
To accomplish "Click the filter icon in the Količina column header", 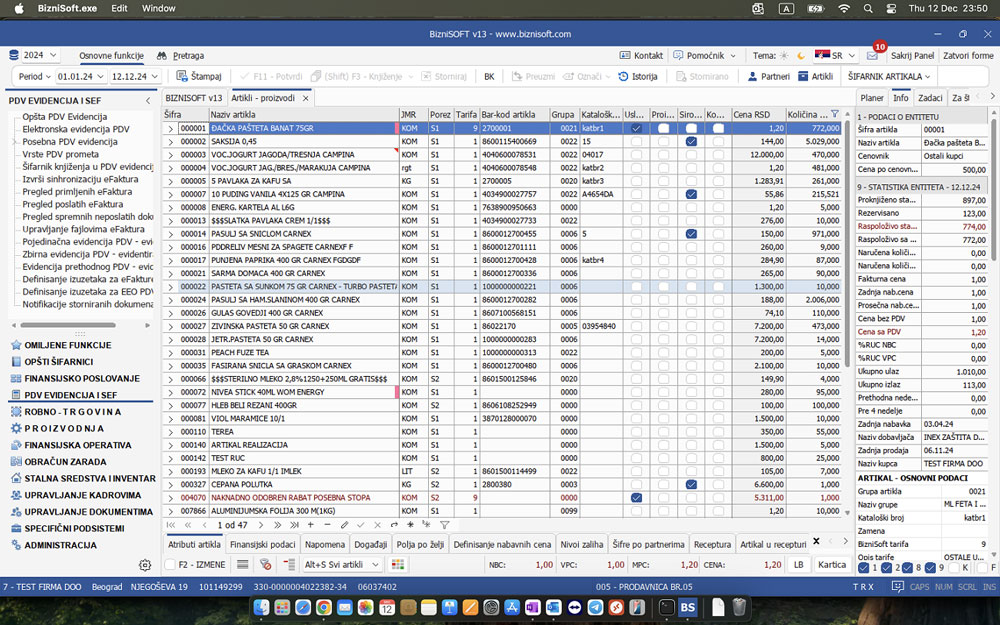I will 836,114.
